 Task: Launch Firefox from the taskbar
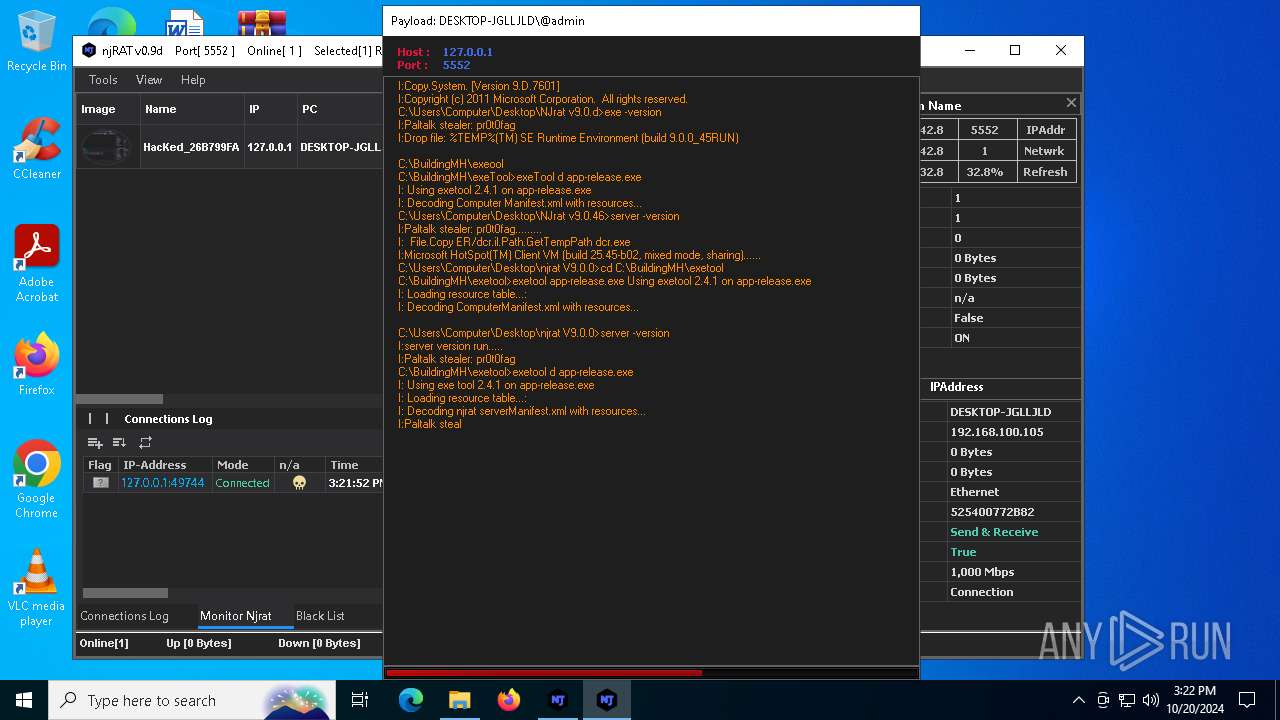(x=508, y=700)
